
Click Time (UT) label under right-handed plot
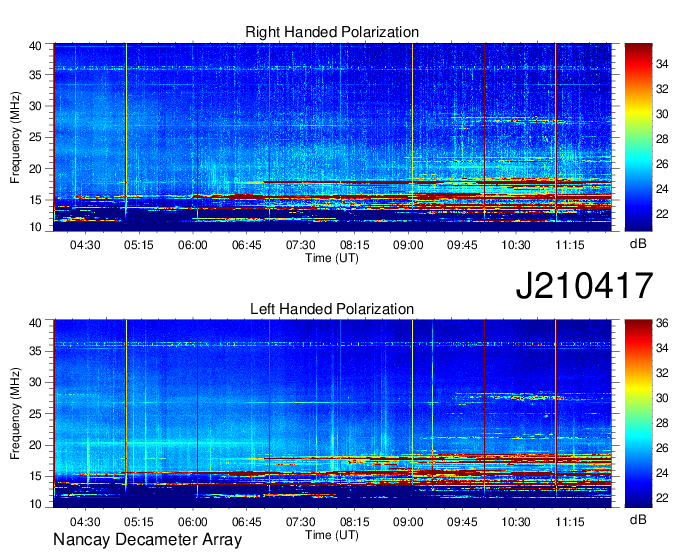pos(332,258)
